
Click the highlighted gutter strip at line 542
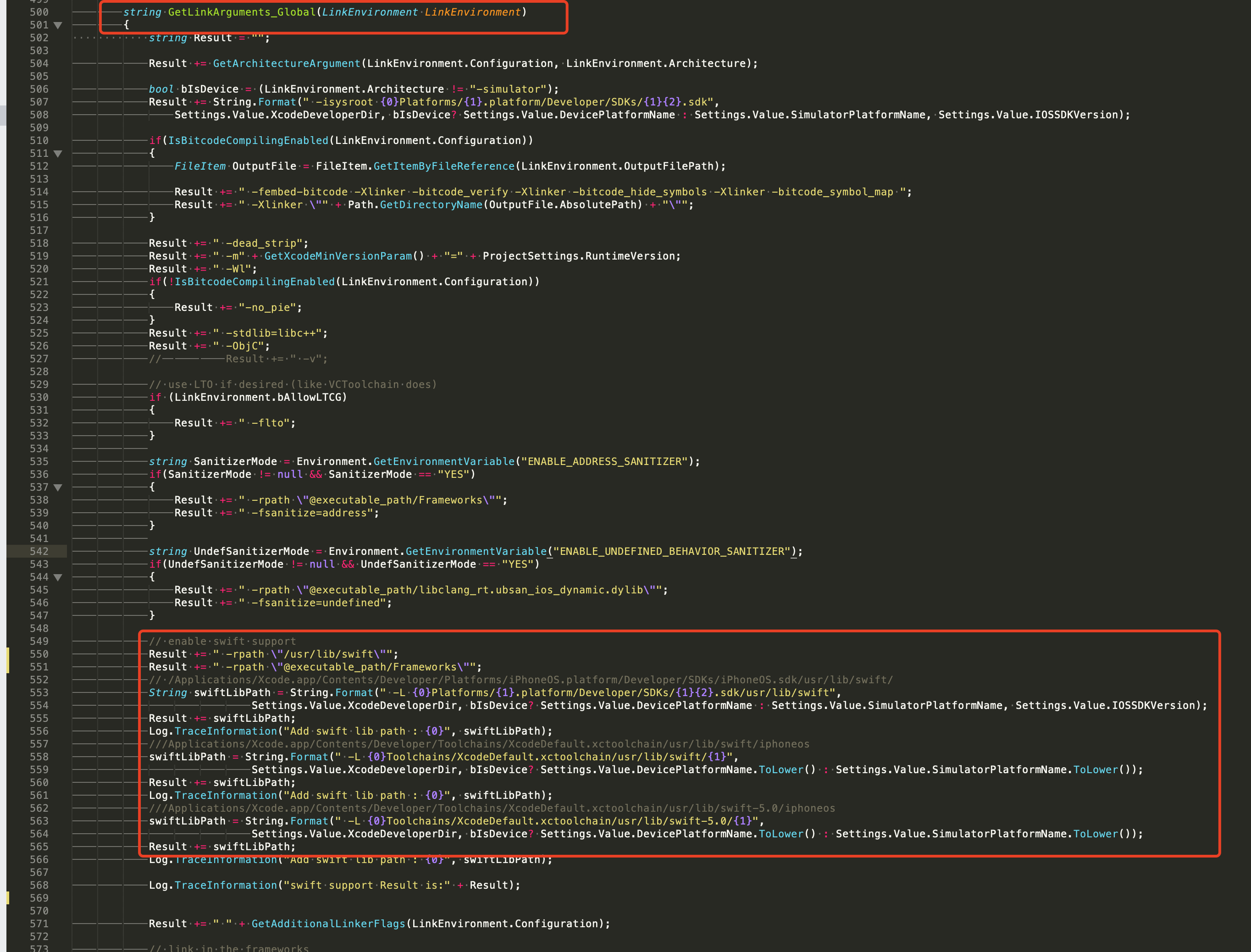pos(34,551)
